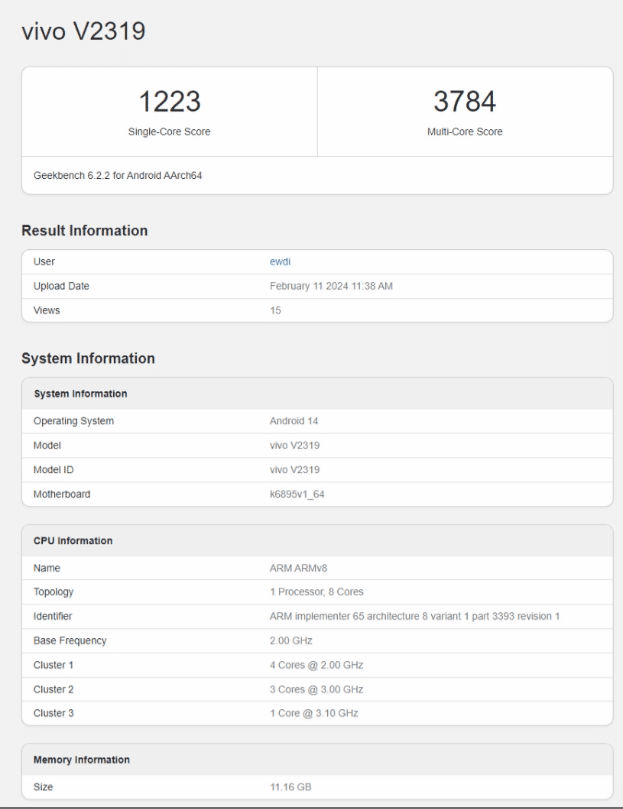Click the memory size 11.16 GB value
This screenshot has width=623, height=809.
tap(291, 787)
